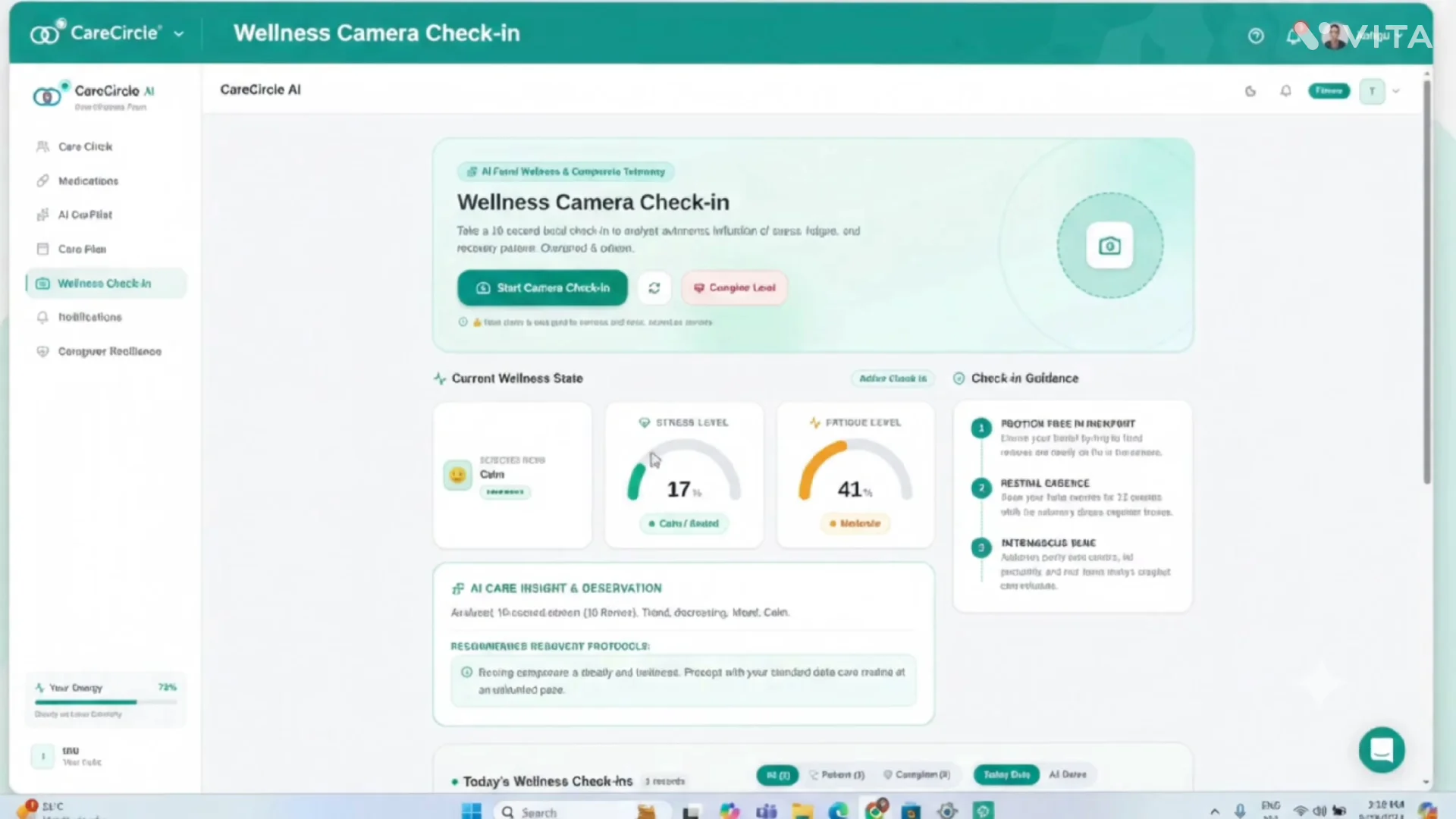Click the page vertical scrollbar
1456x819 pixels.
click(x=1426, y=282)
